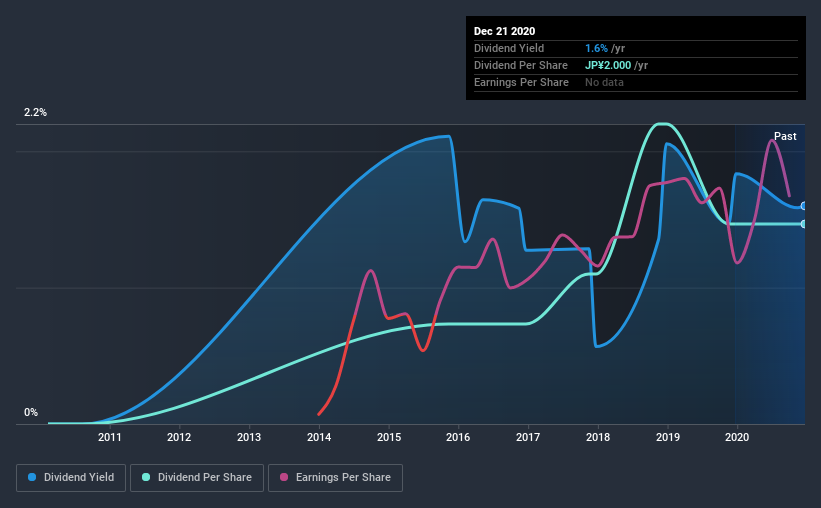
Task: Toggle the Earnings Per Share legend button
Action: click(x=335, y=478)
